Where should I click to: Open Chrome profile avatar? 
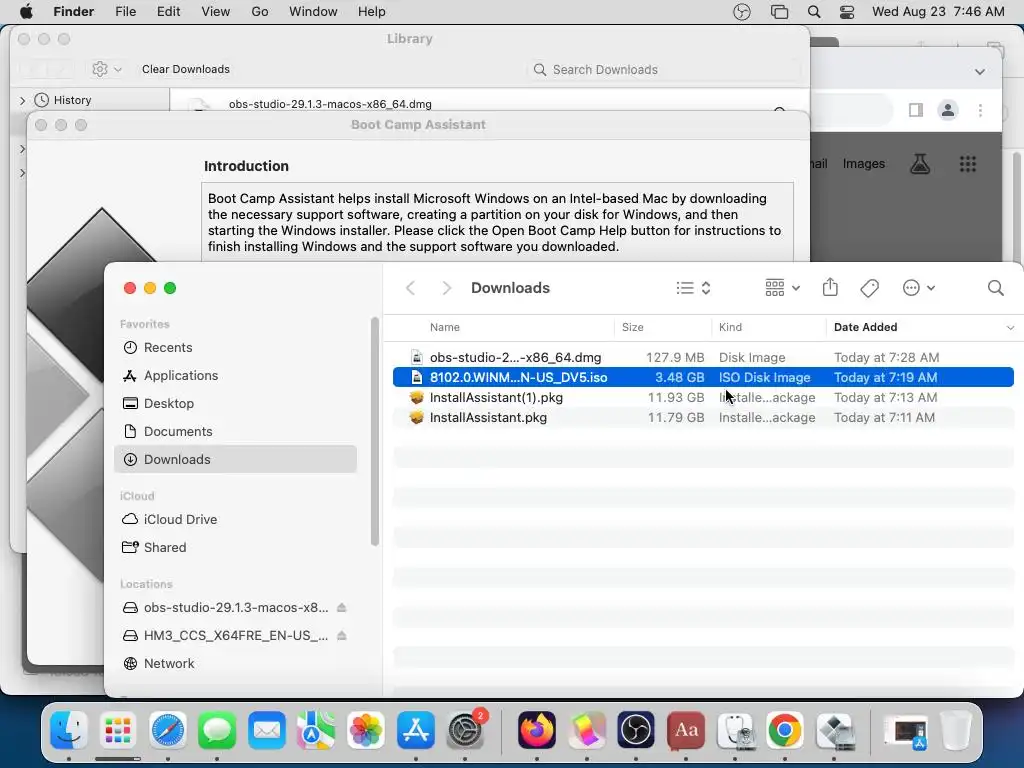[x=948, y=110]
